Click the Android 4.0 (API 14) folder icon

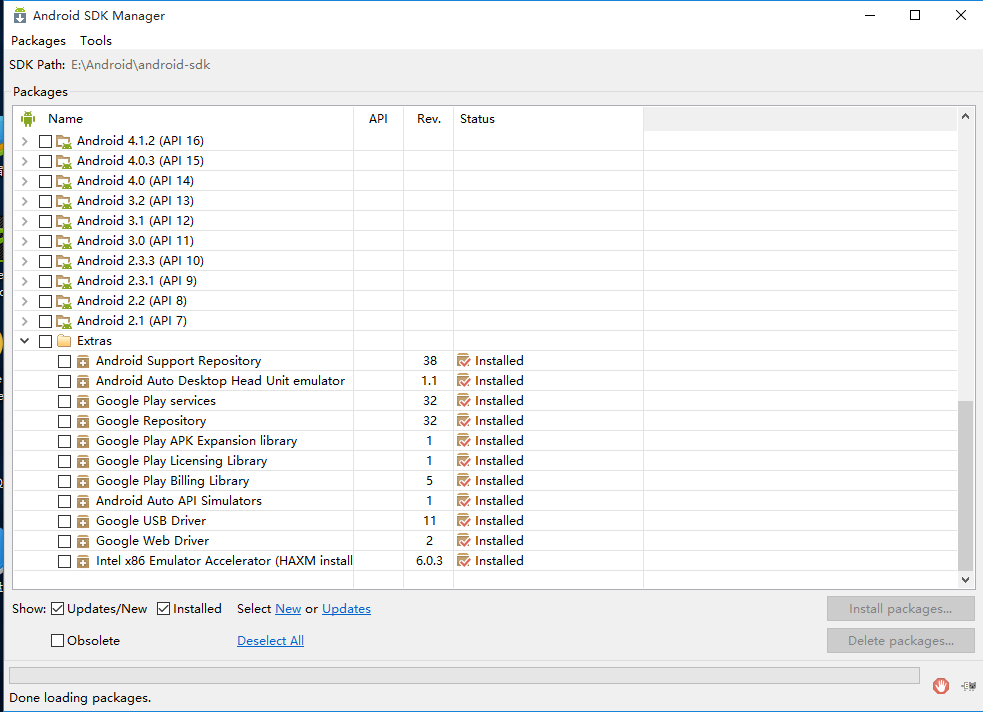pos(63,182)
